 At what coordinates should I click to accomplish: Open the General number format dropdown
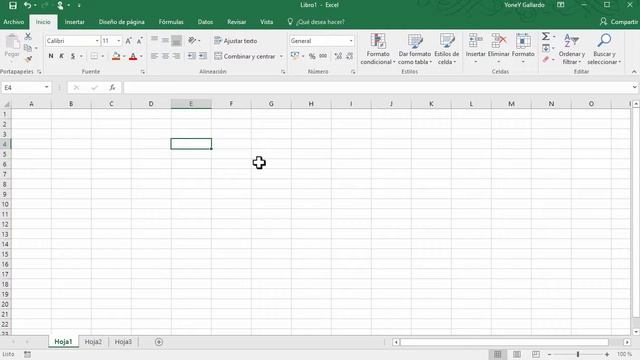[x=351, y=41]
